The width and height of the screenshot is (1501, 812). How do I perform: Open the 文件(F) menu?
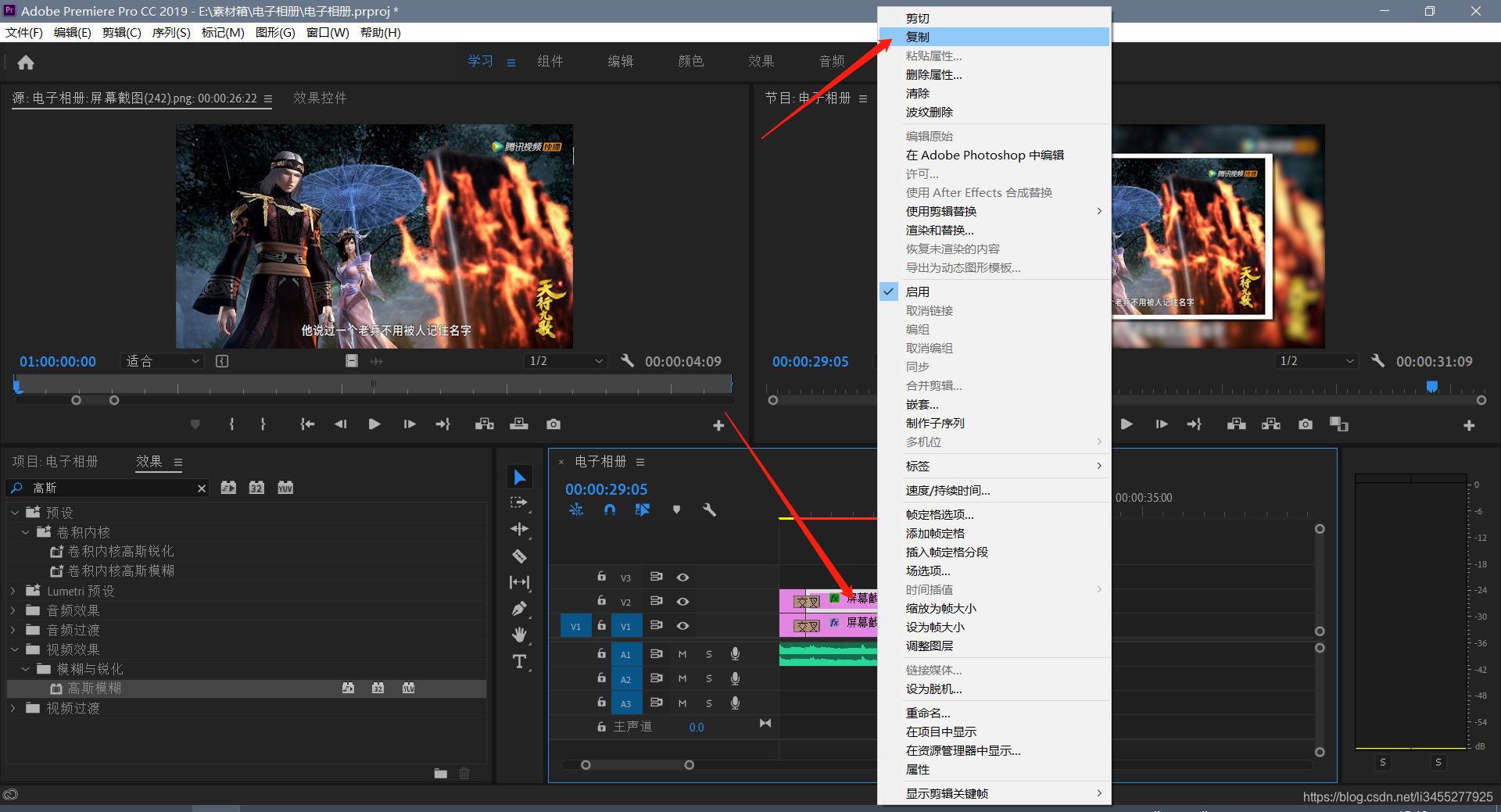[24, 33]
